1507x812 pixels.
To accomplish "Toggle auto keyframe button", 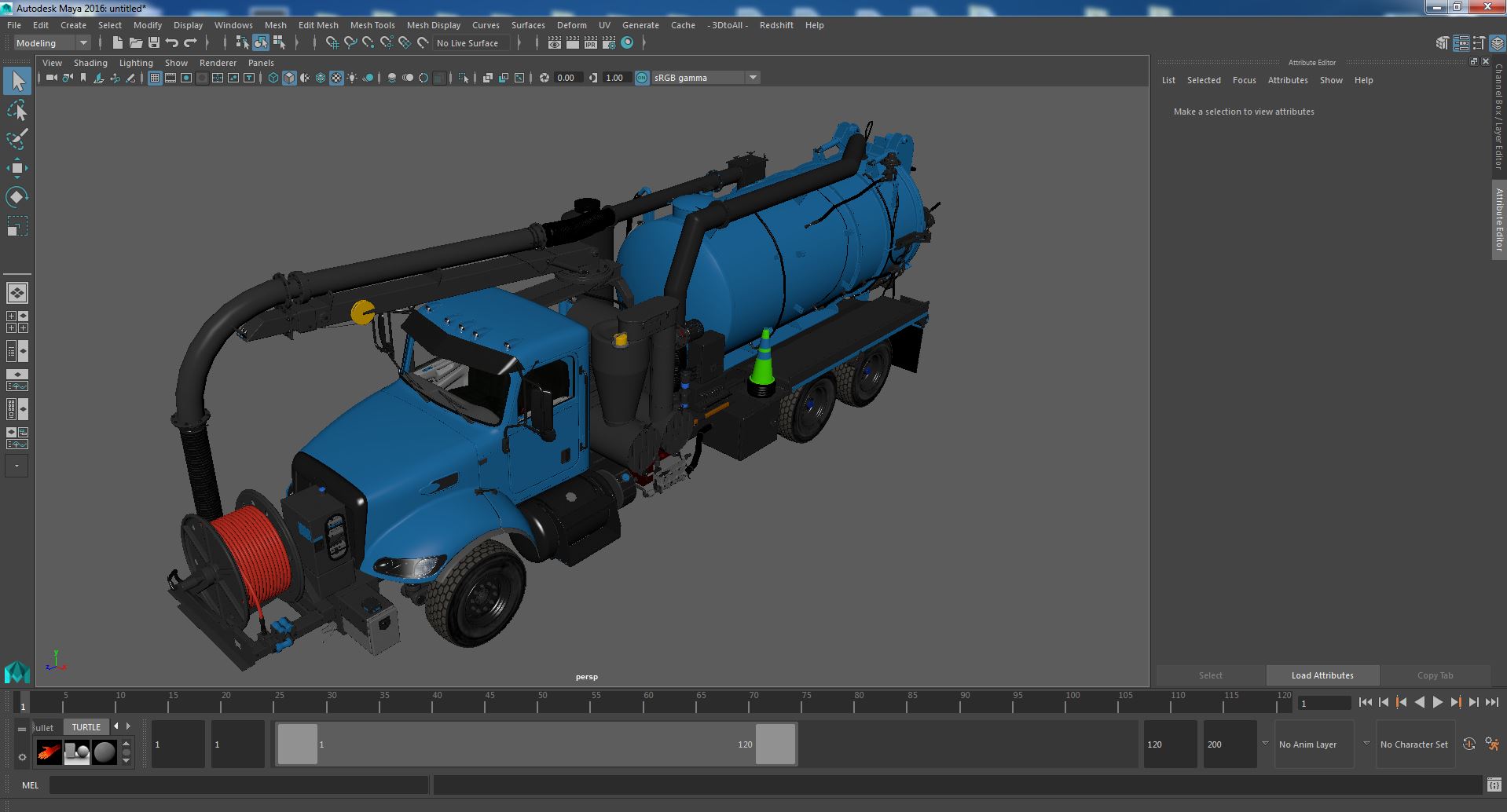I will coord(1468,744).
